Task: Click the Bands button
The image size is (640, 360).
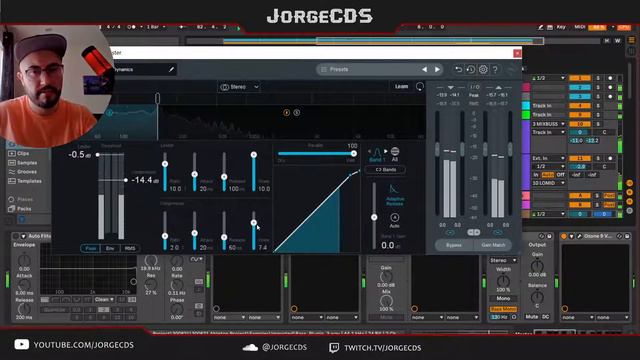Action: [x=385, y=170]
